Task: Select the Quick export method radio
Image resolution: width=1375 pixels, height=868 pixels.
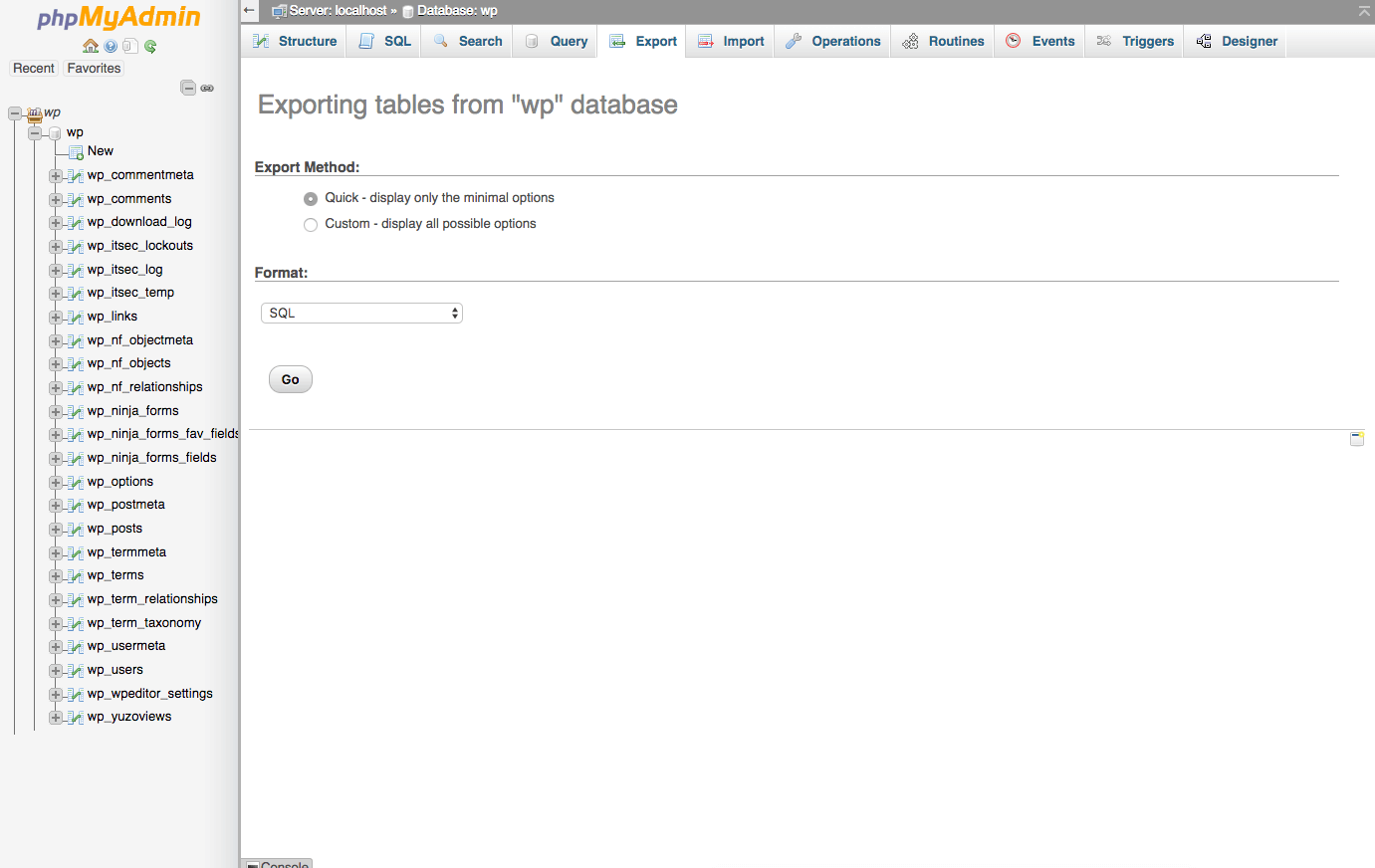Action: pyautogui.click(x=311, y=198)
